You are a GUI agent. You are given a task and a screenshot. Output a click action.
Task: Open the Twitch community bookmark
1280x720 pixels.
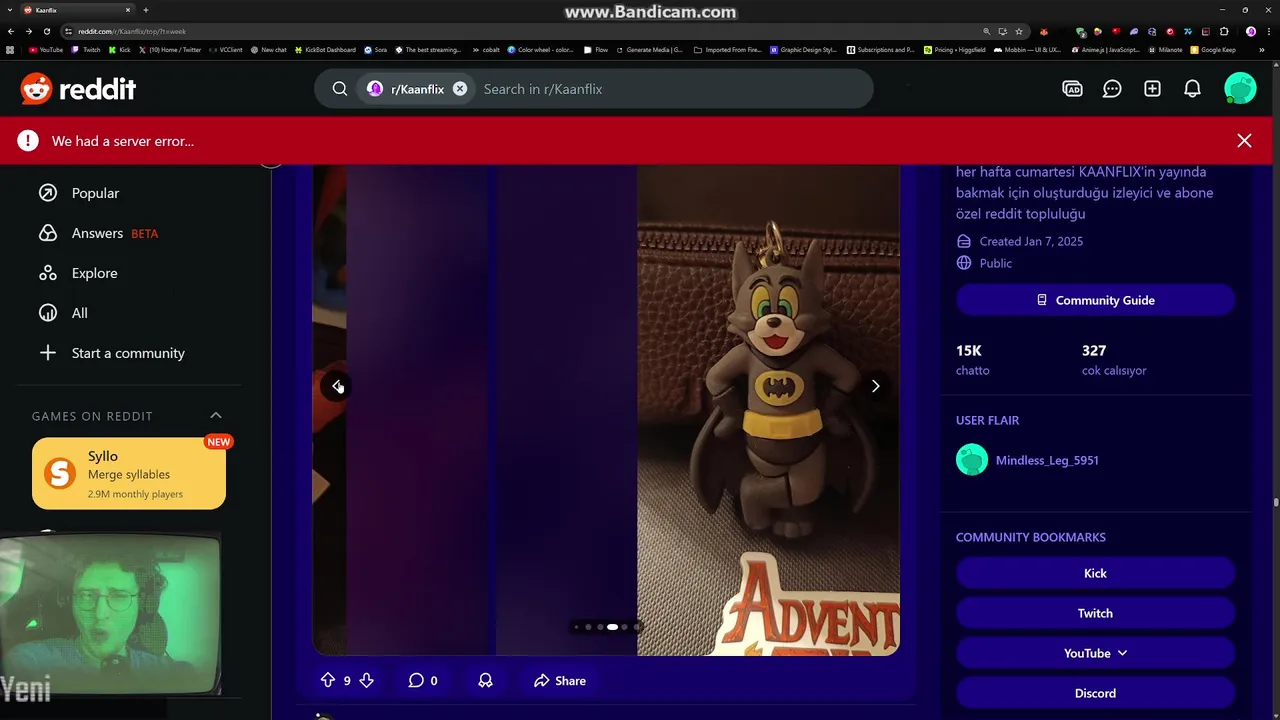pyautogui.click(x=1095, y=613)
